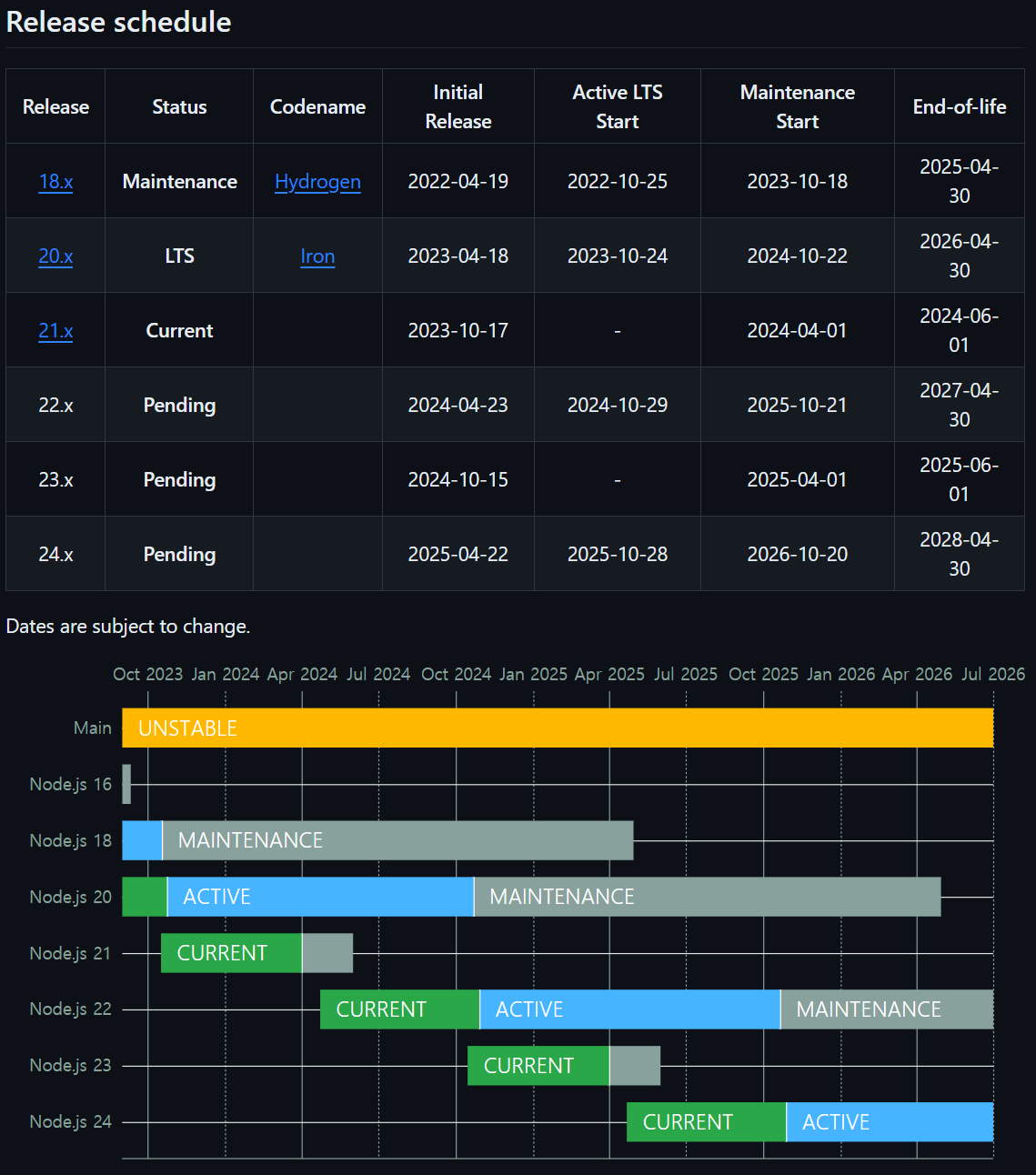Image resolution: width=1036 pixels, height=1175 pixels.
Task: Click the date 2025-04-22
Action: coord(458,554)
